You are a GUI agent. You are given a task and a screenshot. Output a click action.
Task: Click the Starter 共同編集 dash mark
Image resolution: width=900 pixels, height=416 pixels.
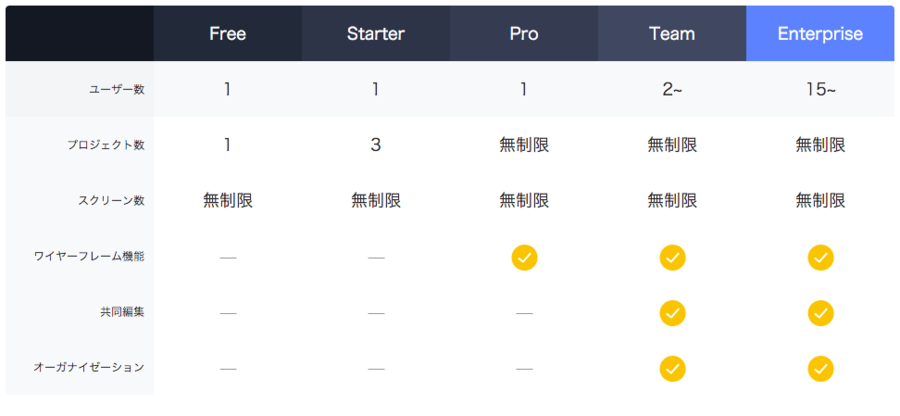376,314
